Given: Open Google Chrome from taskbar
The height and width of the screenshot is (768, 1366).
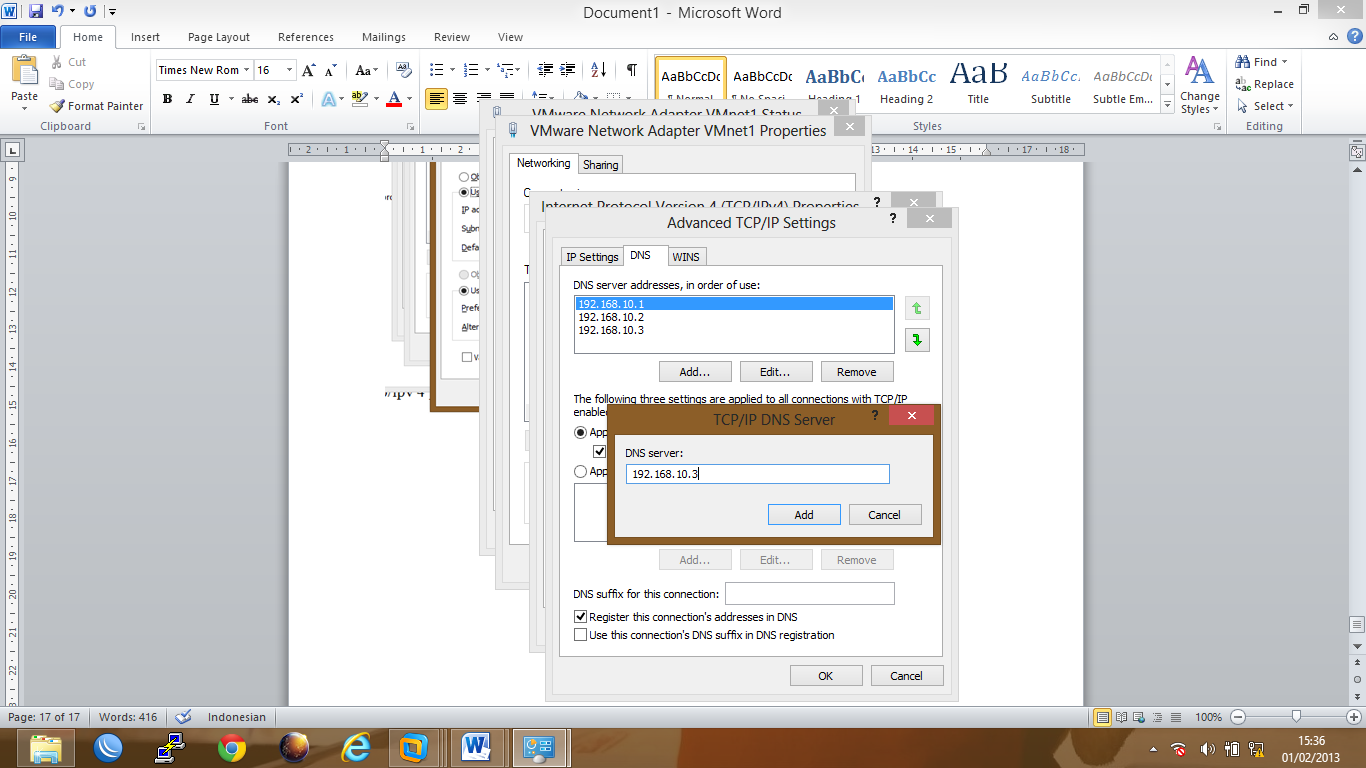Looking at the screenshot, I should click(x=232, y=748).
